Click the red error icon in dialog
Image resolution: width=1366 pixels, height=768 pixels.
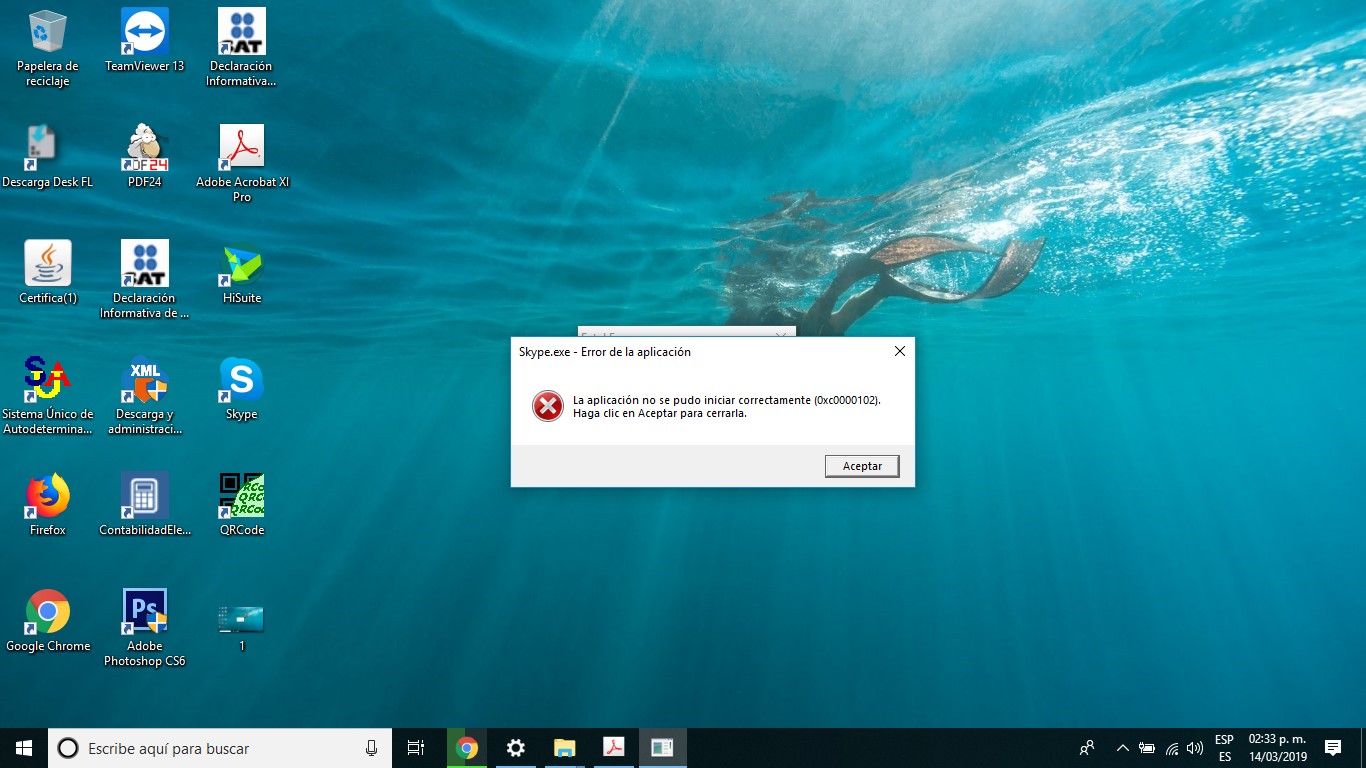point(548,406)
